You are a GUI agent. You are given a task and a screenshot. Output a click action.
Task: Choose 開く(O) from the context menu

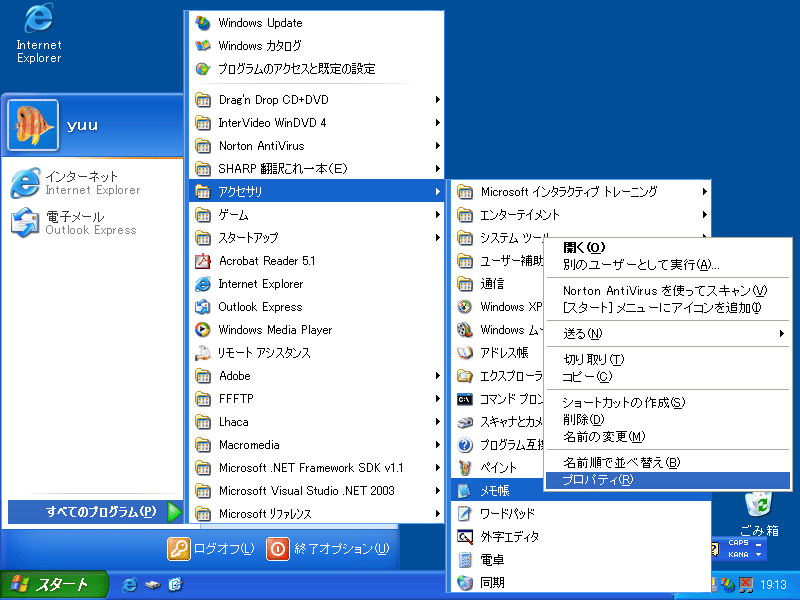(584, 247)
